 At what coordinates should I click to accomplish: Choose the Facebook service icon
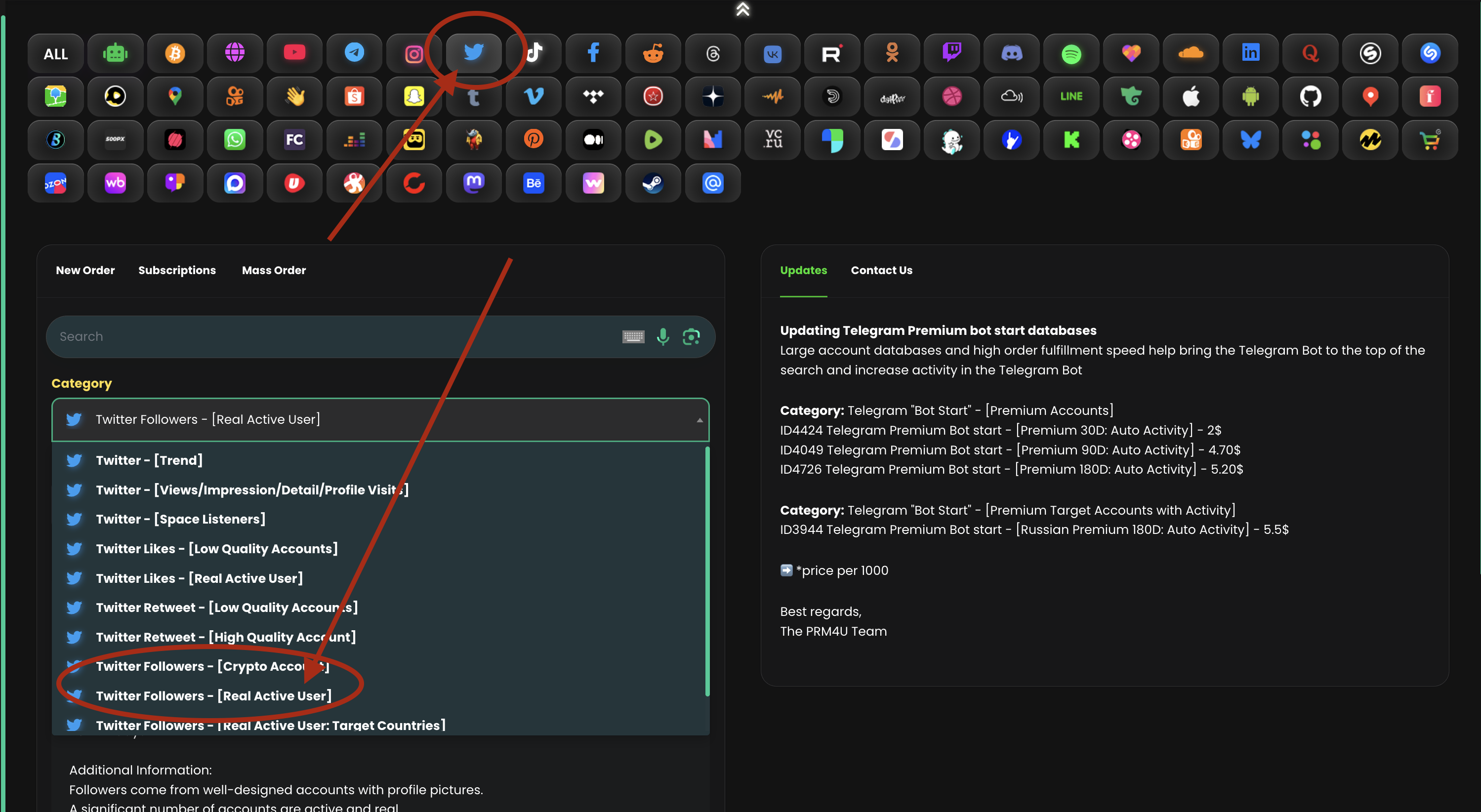(x=594, y=53)
